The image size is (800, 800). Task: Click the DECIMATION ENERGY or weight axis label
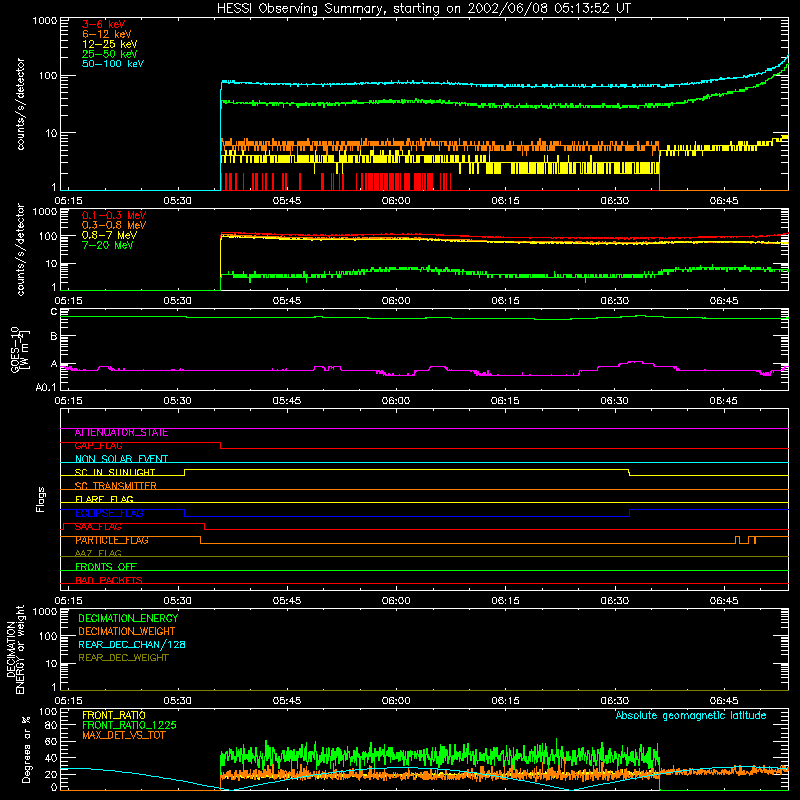[x=15, y=649]
